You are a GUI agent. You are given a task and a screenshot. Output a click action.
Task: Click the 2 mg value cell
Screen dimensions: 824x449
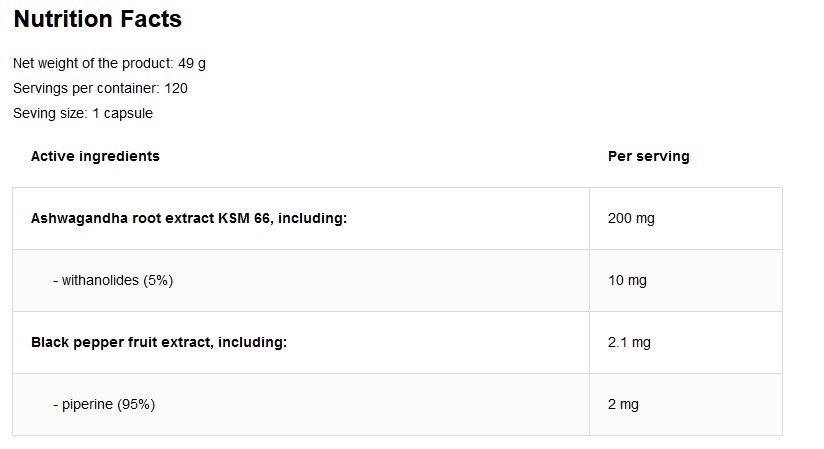tap(686, 404)
